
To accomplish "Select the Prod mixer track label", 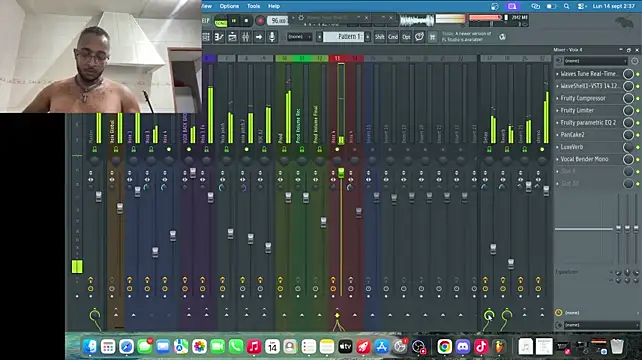I will (280, 138).
